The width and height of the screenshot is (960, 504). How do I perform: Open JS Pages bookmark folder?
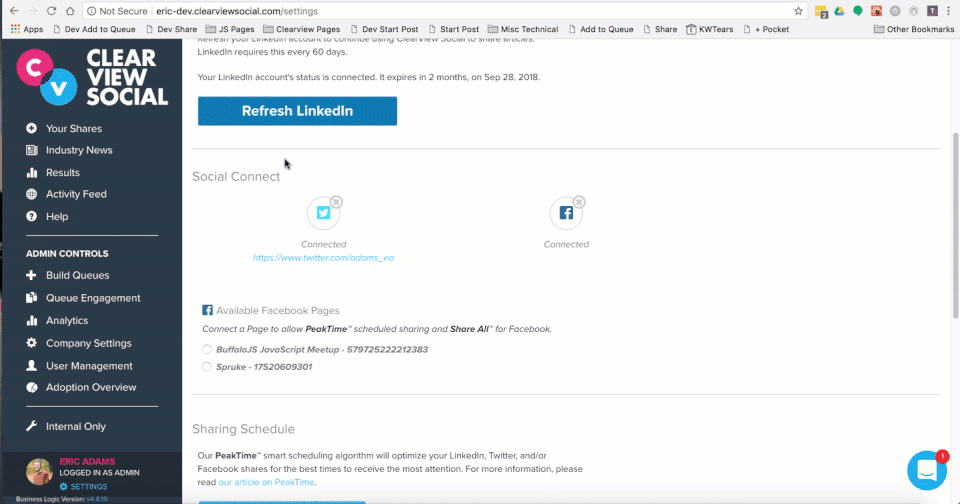[230, 29]
